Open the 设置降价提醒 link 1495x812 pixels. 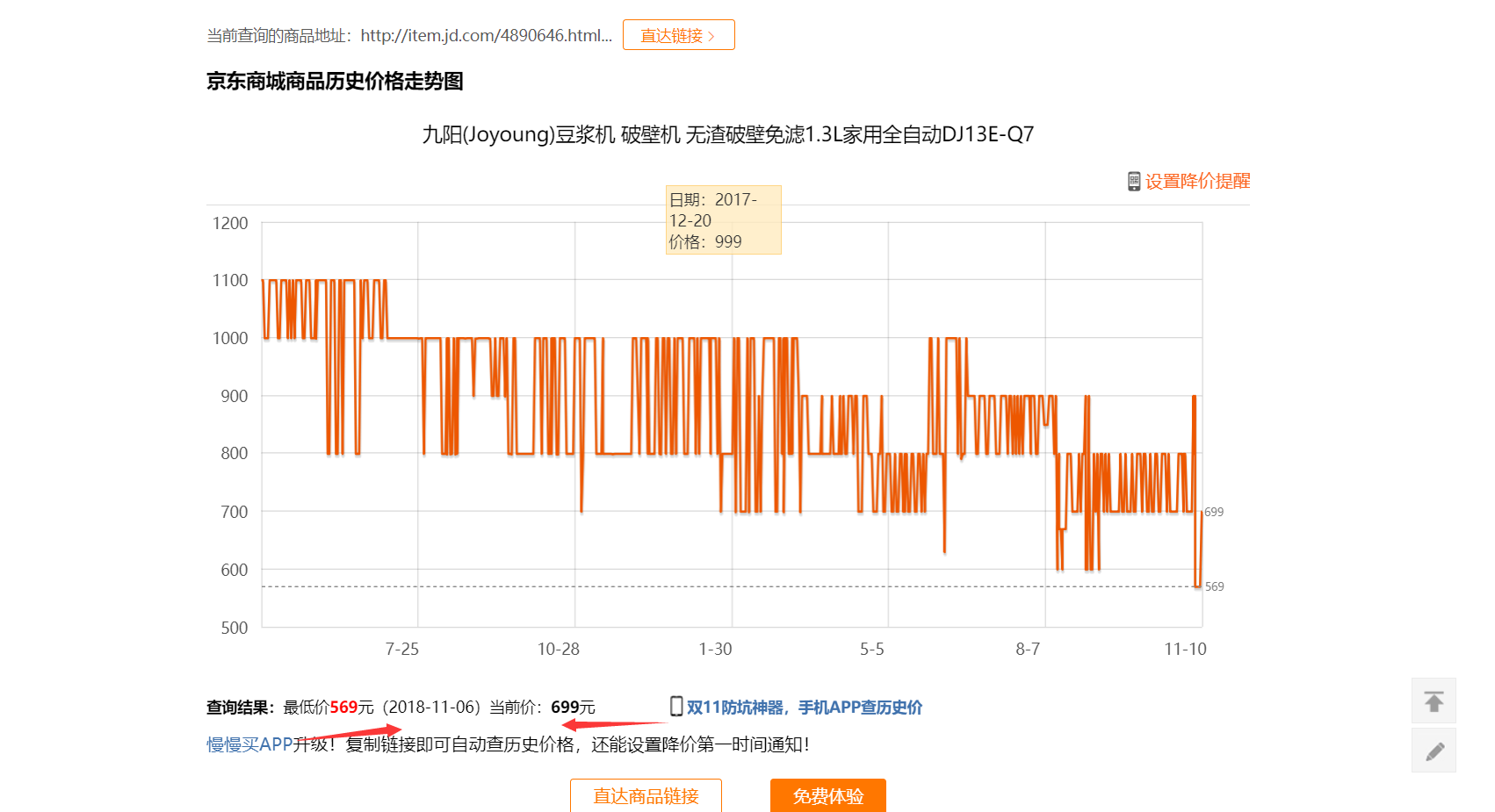[x=1197, y=181]
